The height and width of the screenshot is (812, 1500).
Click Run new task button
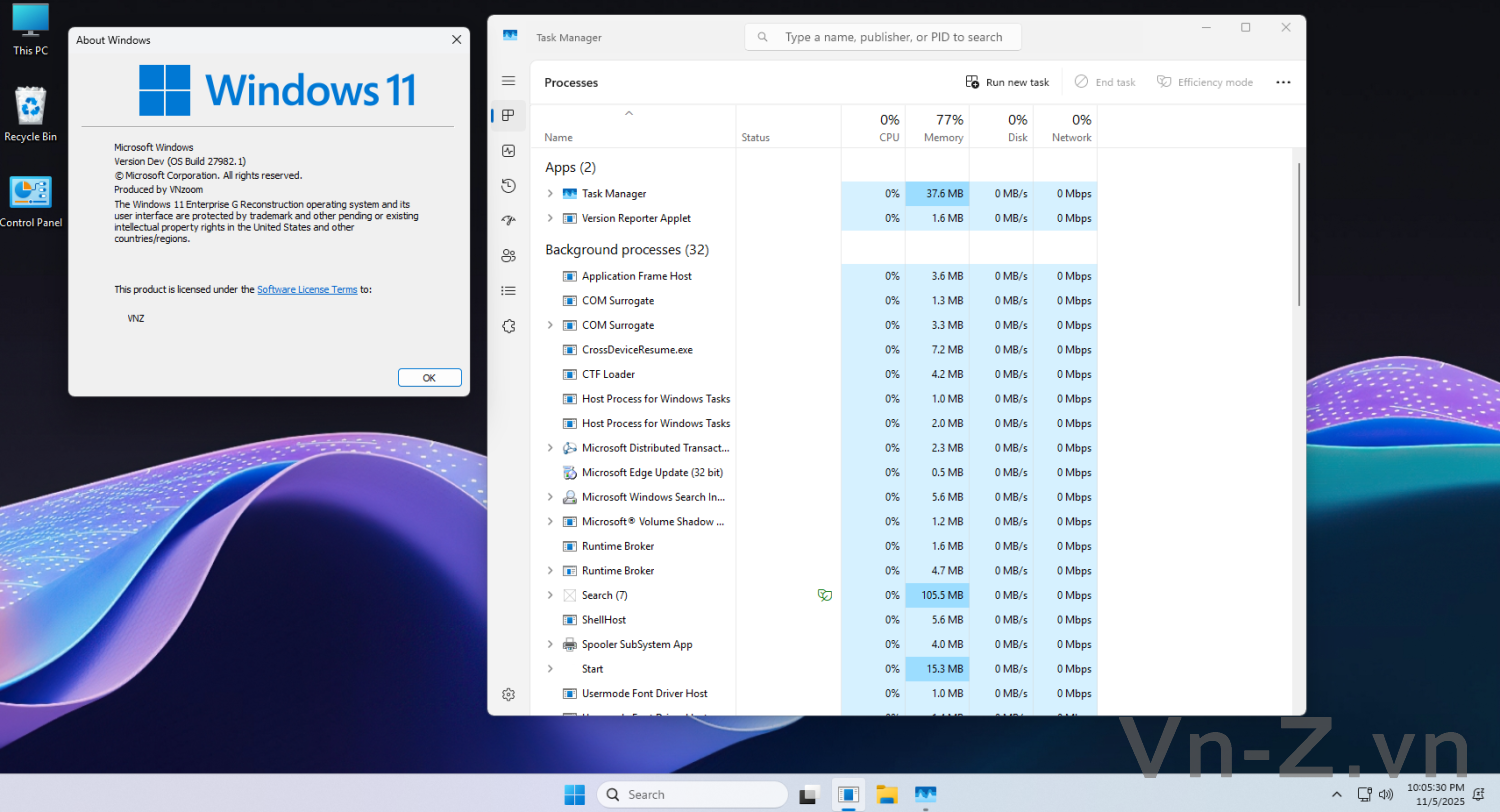click(1007, 82)
